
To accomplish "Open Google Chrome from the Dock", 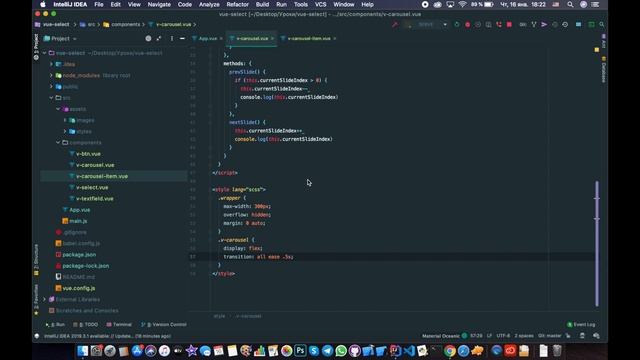I will pos(450,351).
